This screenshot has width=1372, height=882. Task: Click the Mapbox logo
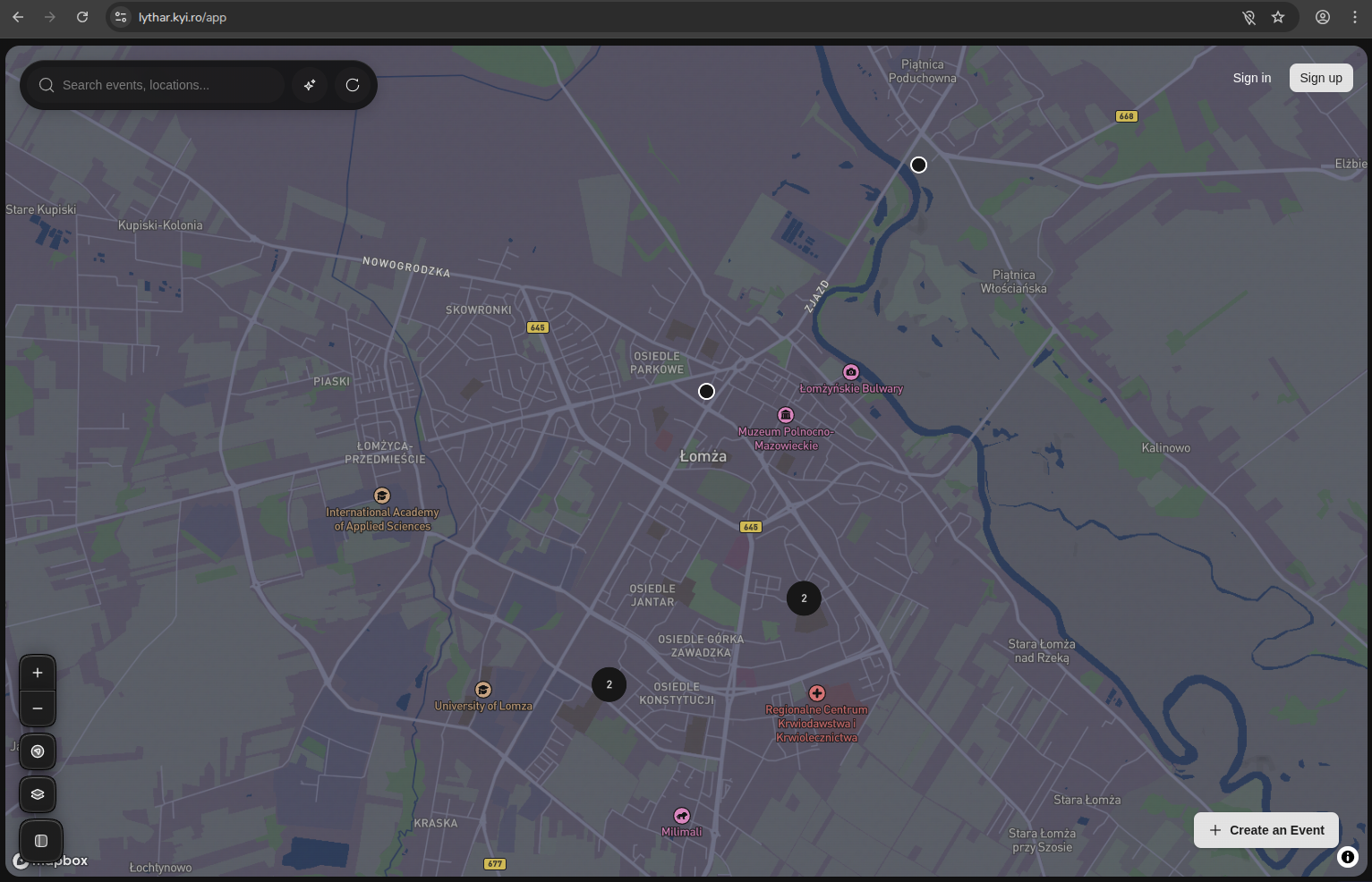click(x=52, y=861)
